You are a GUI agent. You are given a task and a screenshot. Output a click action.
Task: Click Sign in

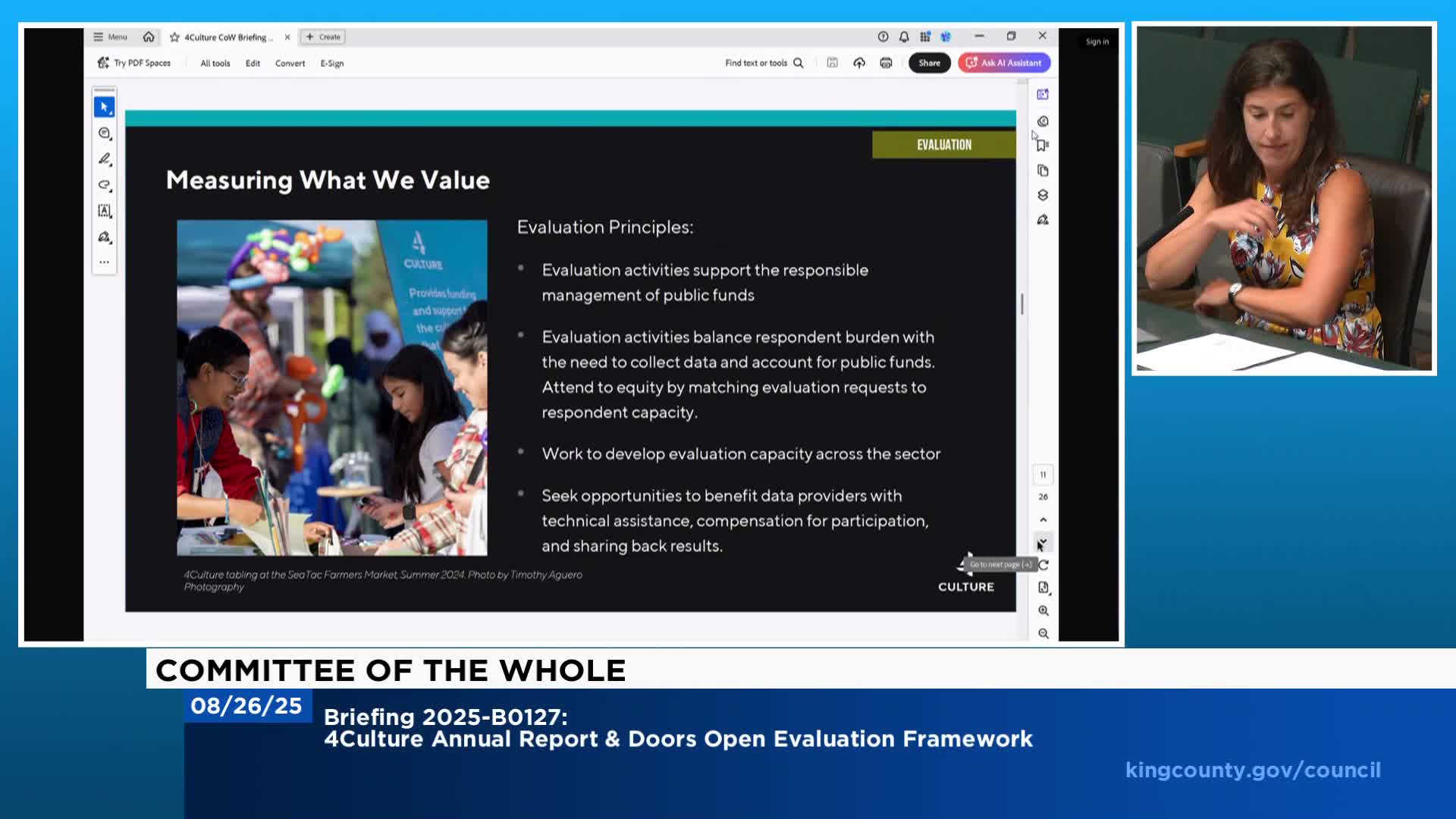(1097, 42)
